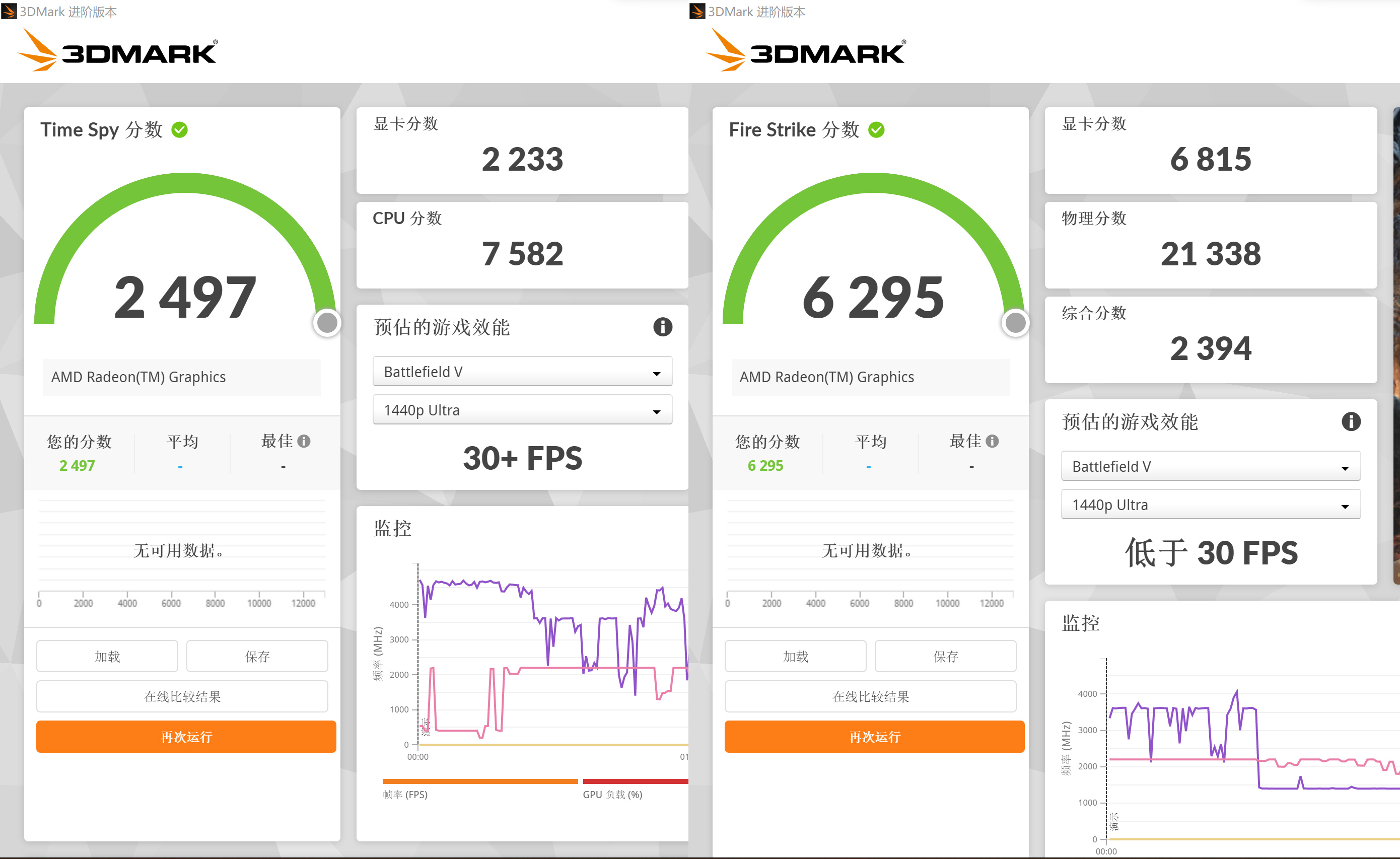Select the 帧率 (FPS) orange legend tab
Viewport: 1400px width, 859px height.
click(480, 789)
